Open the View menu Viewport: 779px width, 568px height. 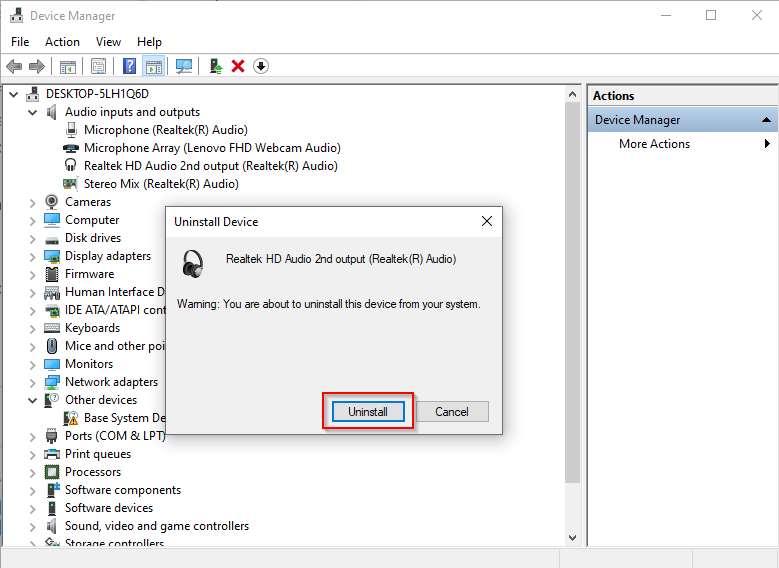click(x=108, y=42)
